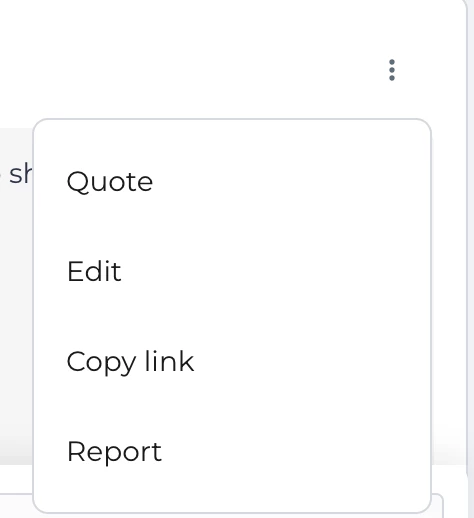Collapse the options menu with the more icon

point(392,70)
